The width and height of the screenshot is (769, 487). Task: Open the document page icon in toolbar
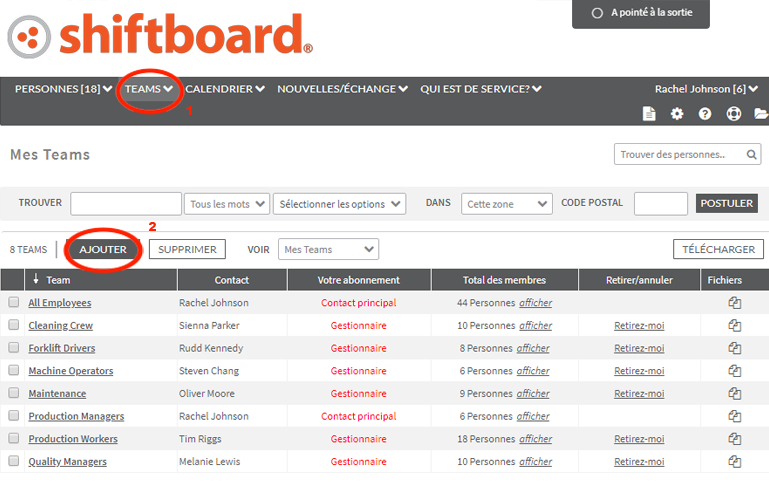(x=649, y=114)
